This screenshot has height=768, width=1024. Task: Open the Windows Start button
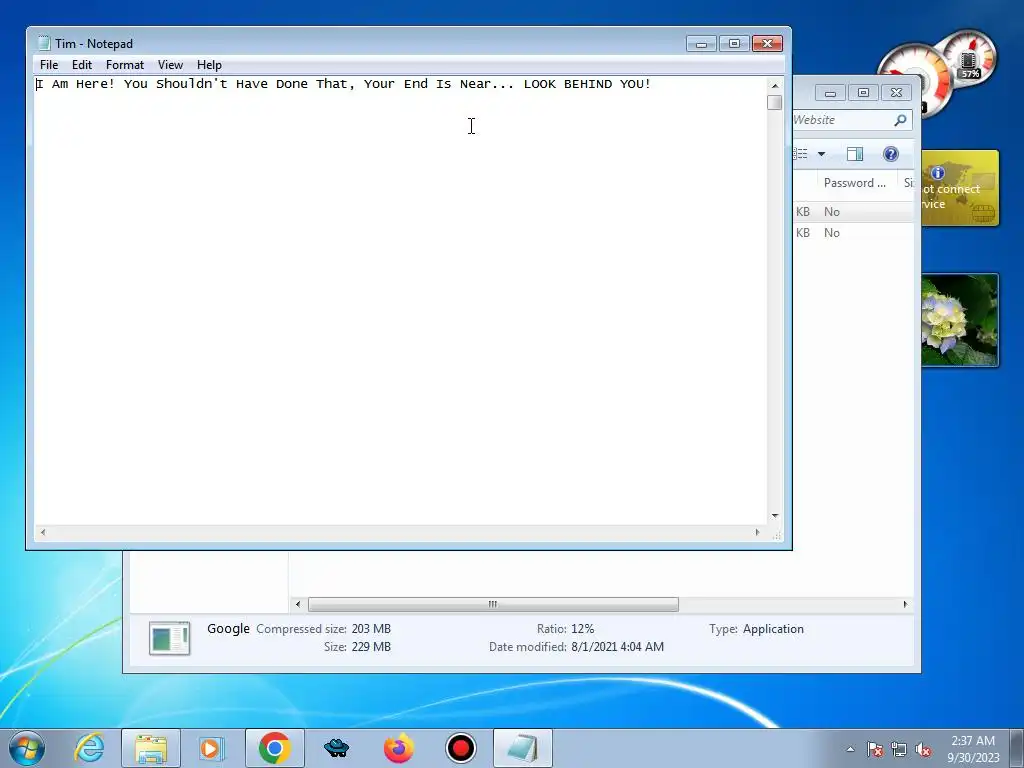point(26,748)
